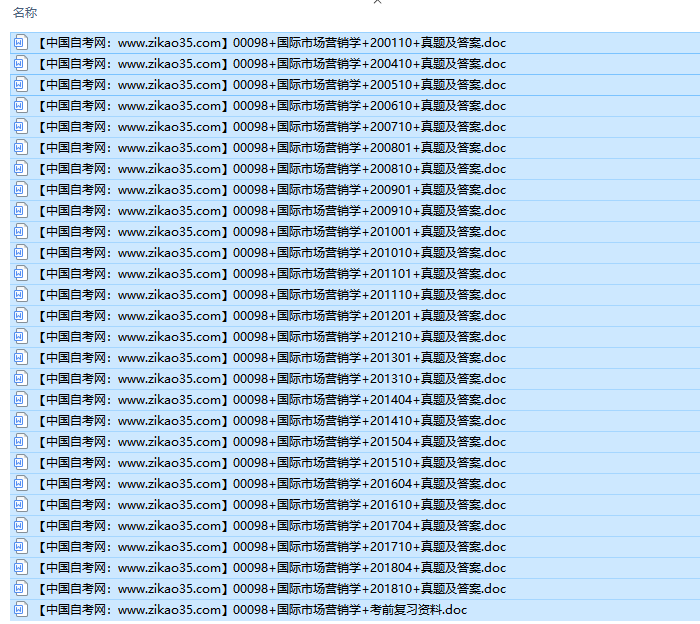Screen dimensions: 700x624
Task: Click doc icon of 201804 真题及答案 file
Action: 21,567
